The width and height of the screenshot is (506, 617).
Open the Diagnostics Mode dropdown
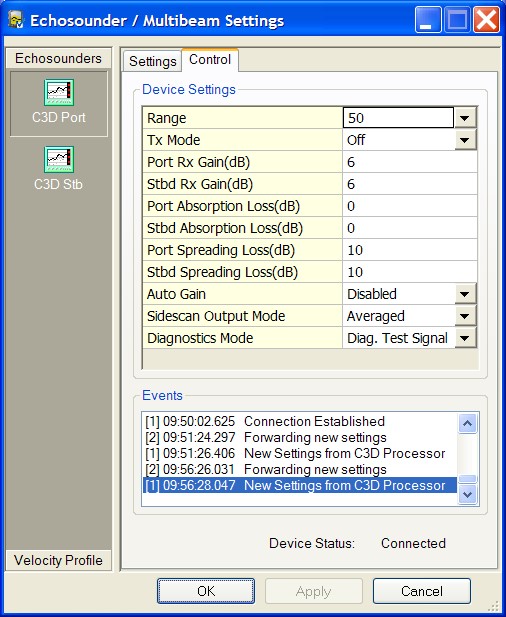[x=465, y=338]
